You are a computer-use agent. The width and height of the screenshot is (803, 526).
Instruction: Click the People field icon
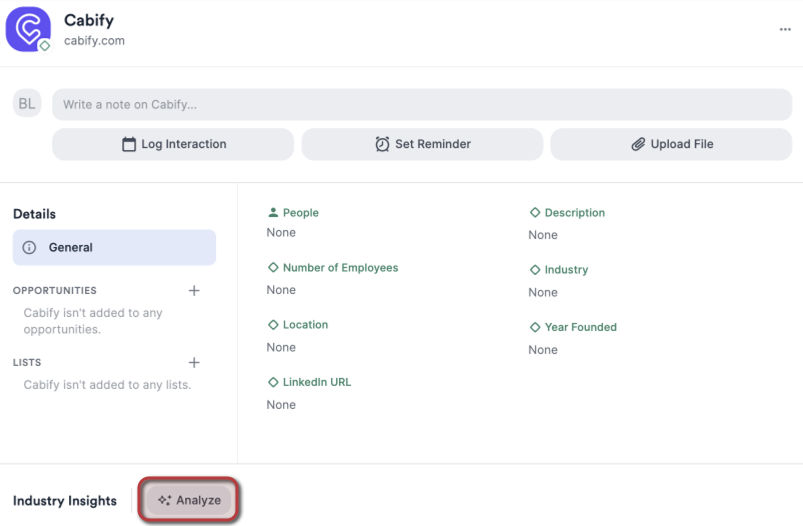click(273, 213)
